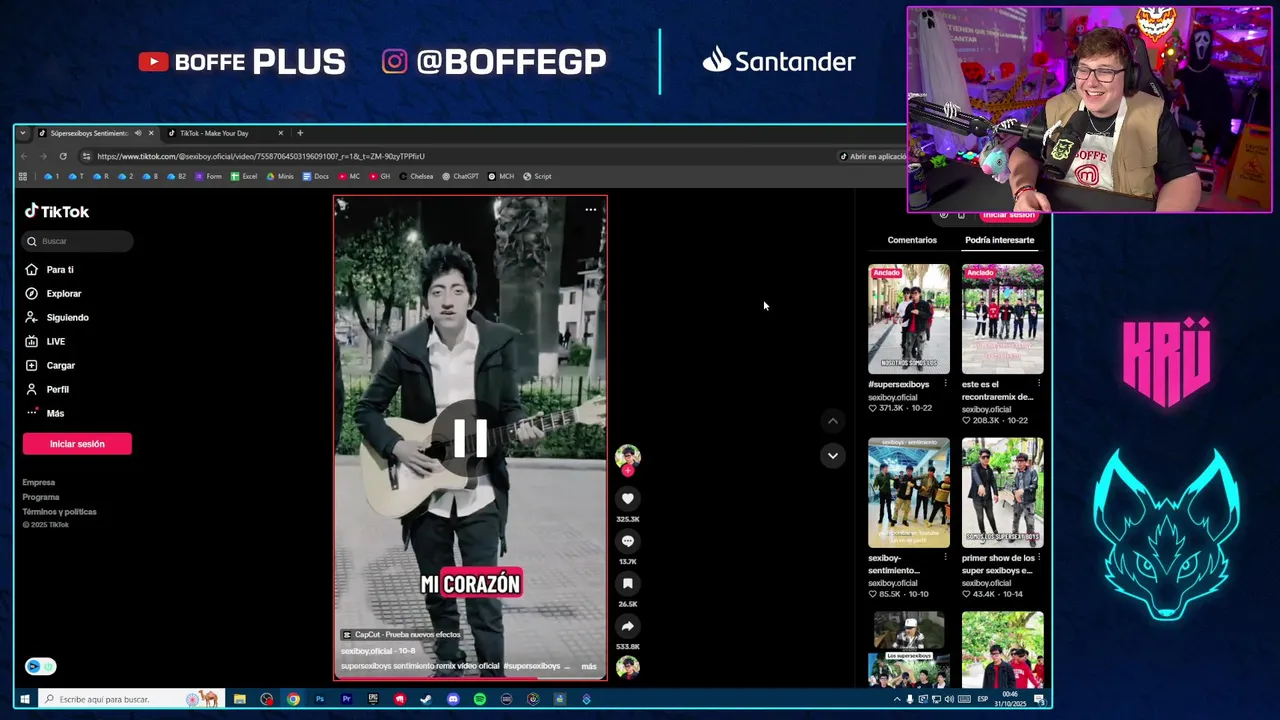Click Abrir en aplicación in address bar

872,156
